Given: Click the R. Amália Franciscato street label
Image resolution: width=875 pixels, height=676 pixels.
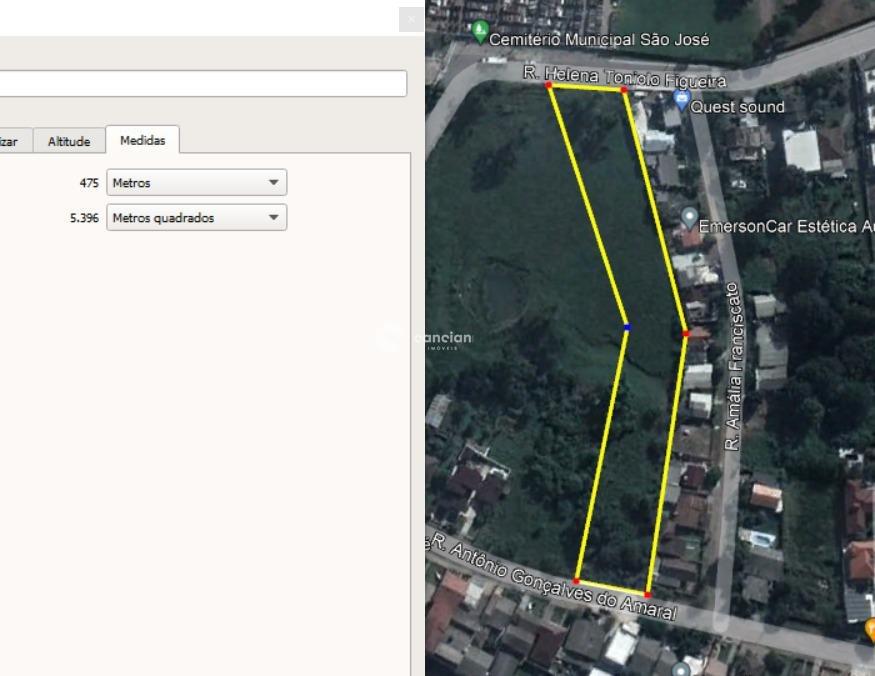Looking at the screenshot, I should coord(733,365).
